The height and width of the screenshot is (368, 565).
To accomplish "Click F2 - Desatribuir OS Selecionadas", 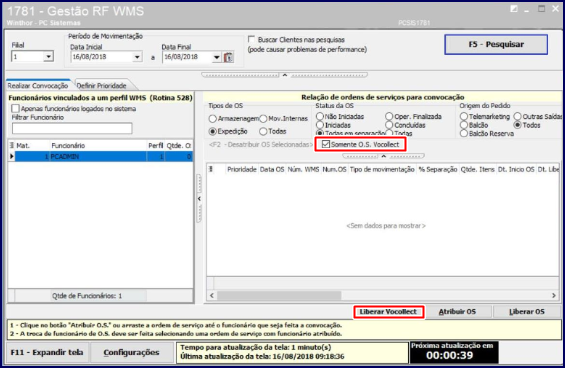I will point(261,145).
